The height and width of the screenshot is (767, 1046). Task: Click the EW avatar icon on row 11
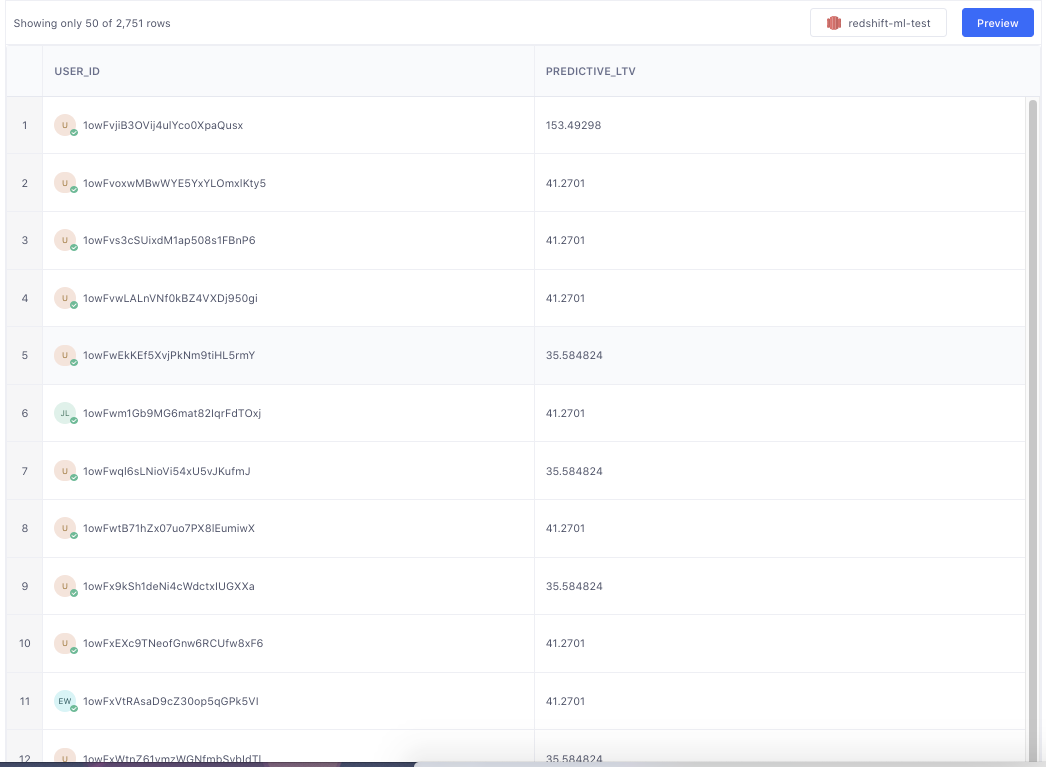(63, 701)
